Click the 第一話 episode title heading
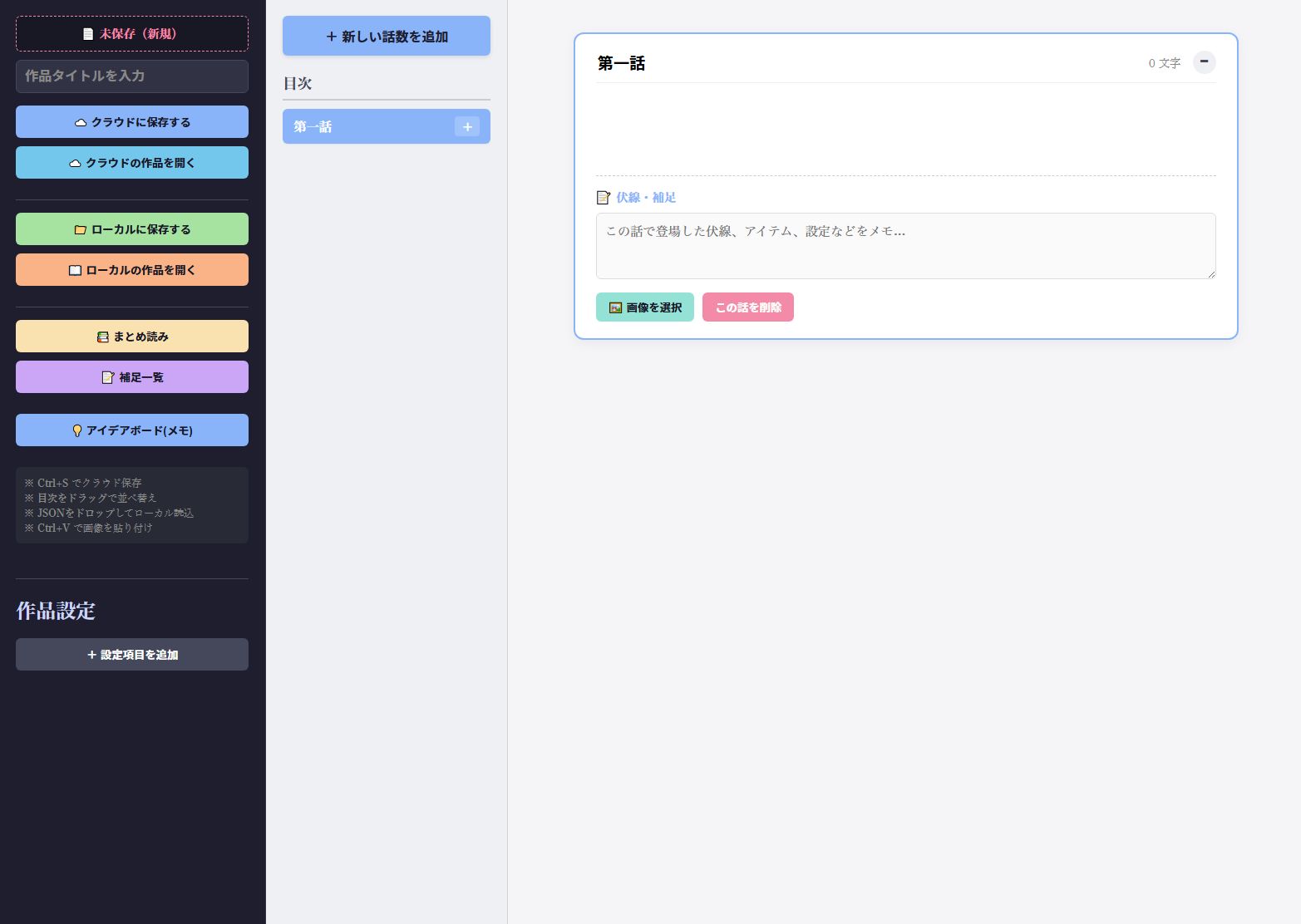 pos(622,63)
